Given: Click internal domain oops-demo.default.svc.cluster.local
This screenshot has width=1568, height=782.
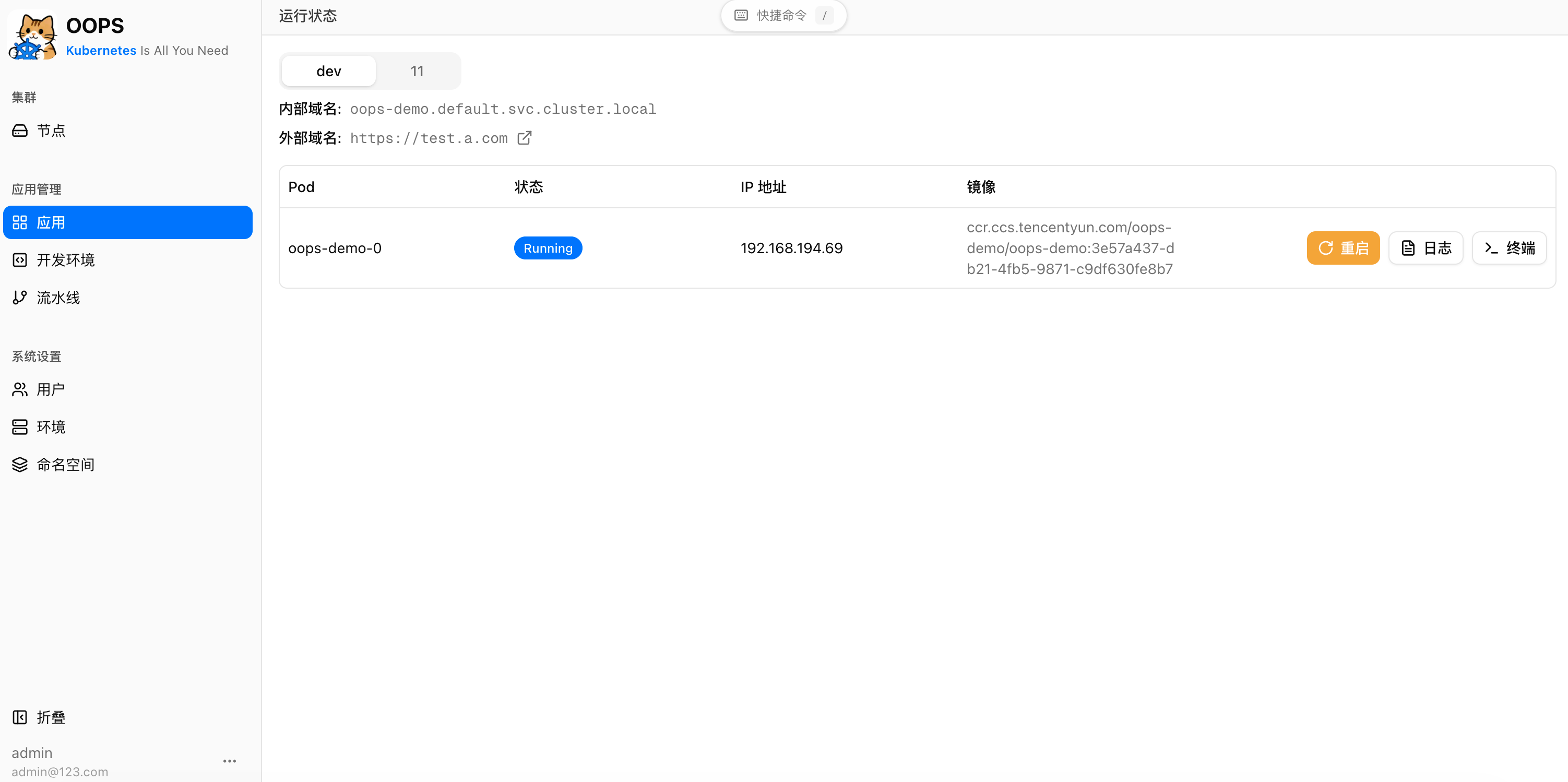Looking at the screenshot, I should (503, 110).
